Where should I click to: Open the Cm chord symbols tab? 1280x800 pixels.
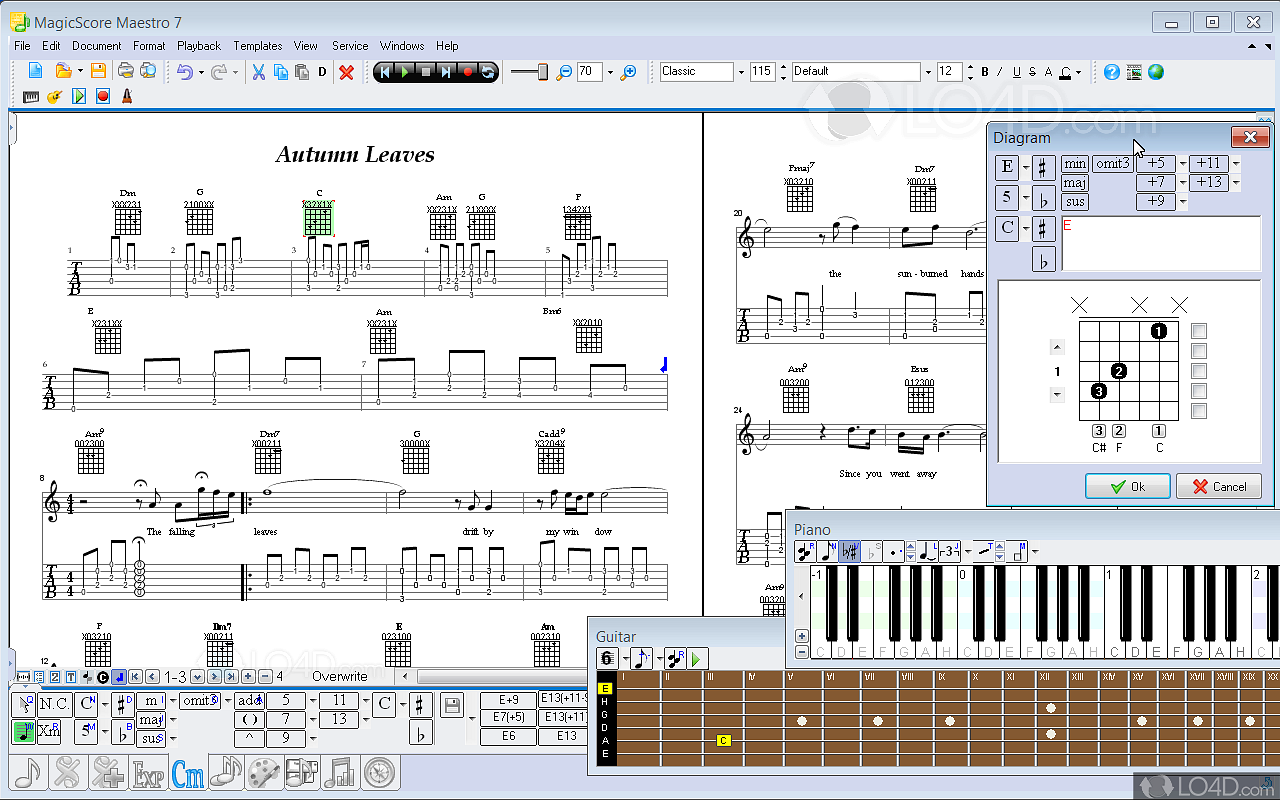(x=188, y=773)
